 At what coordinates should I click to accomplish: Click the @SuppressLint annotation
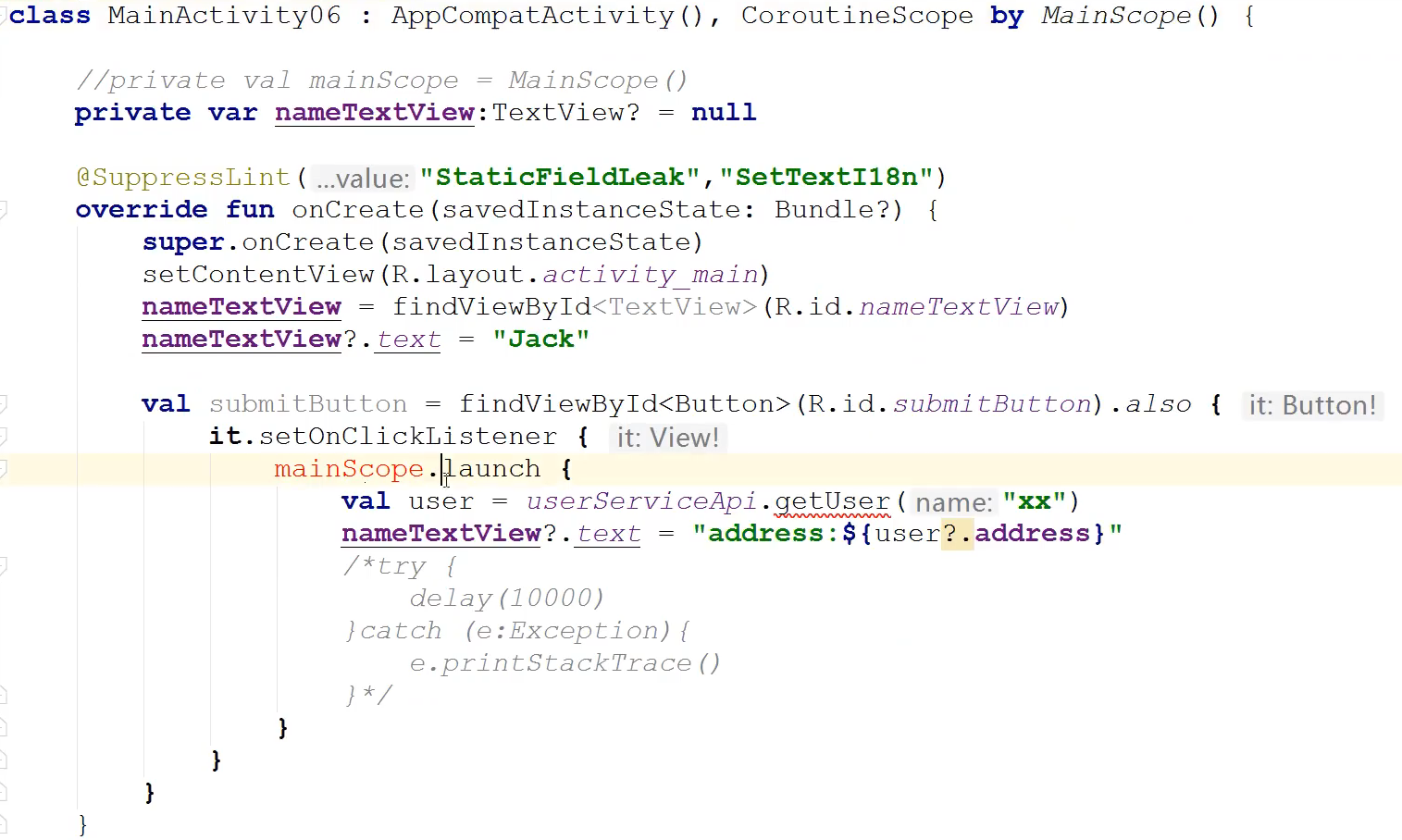point(183,178)
